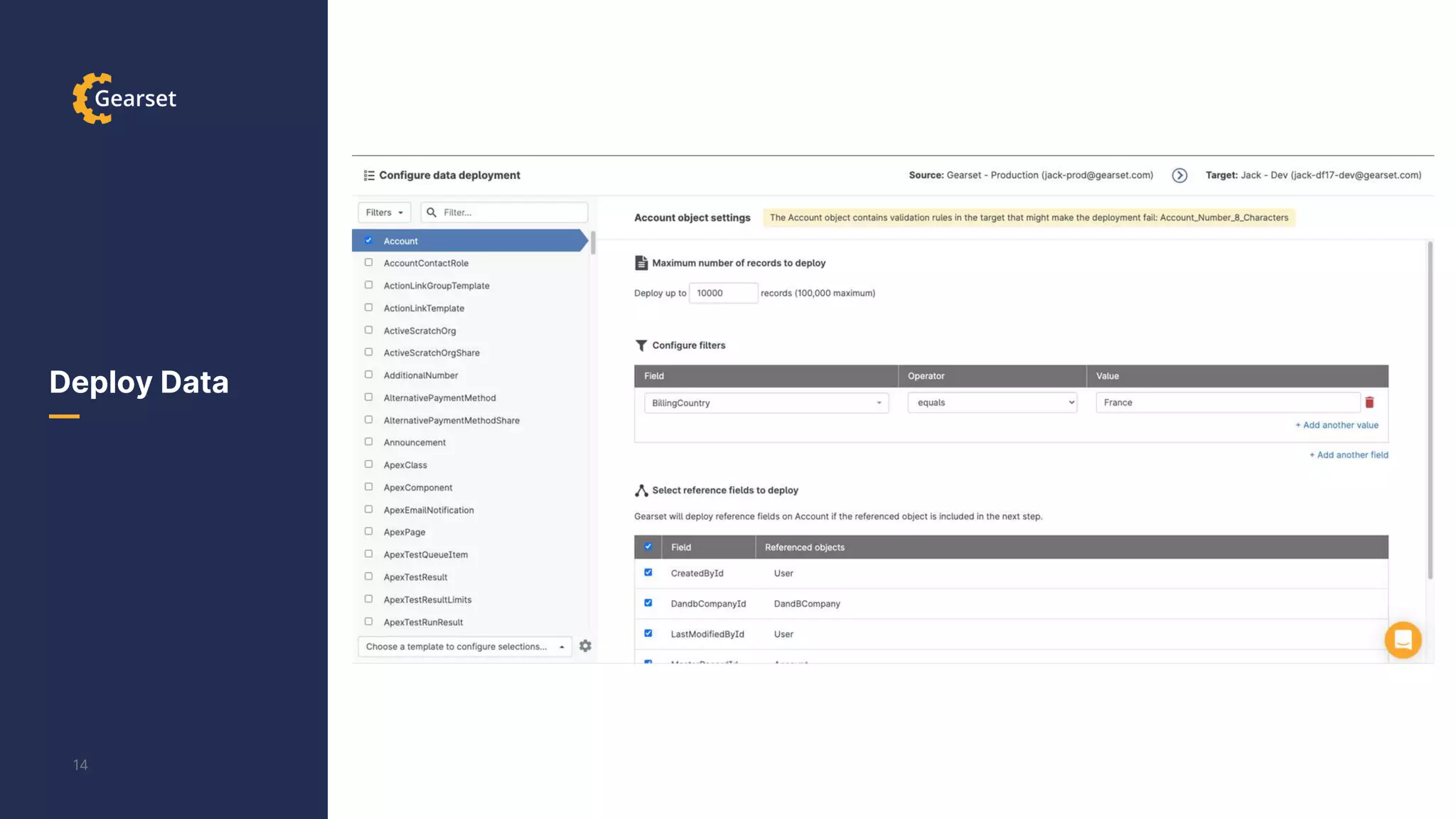This screenshot has height=819, width=1456.
Task: Click the red trash icon in filter row
Action: [1369, 402]
